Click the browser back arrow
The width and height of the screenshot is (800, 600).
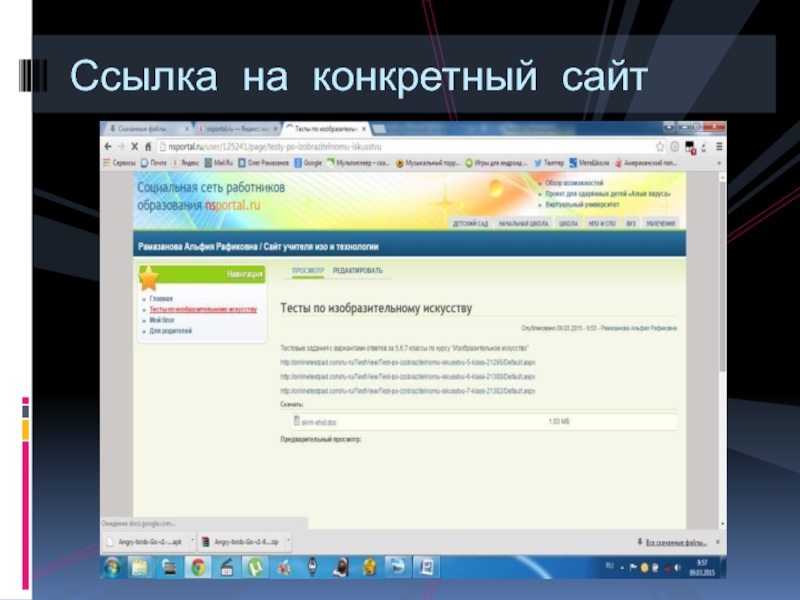pos(108,146)
